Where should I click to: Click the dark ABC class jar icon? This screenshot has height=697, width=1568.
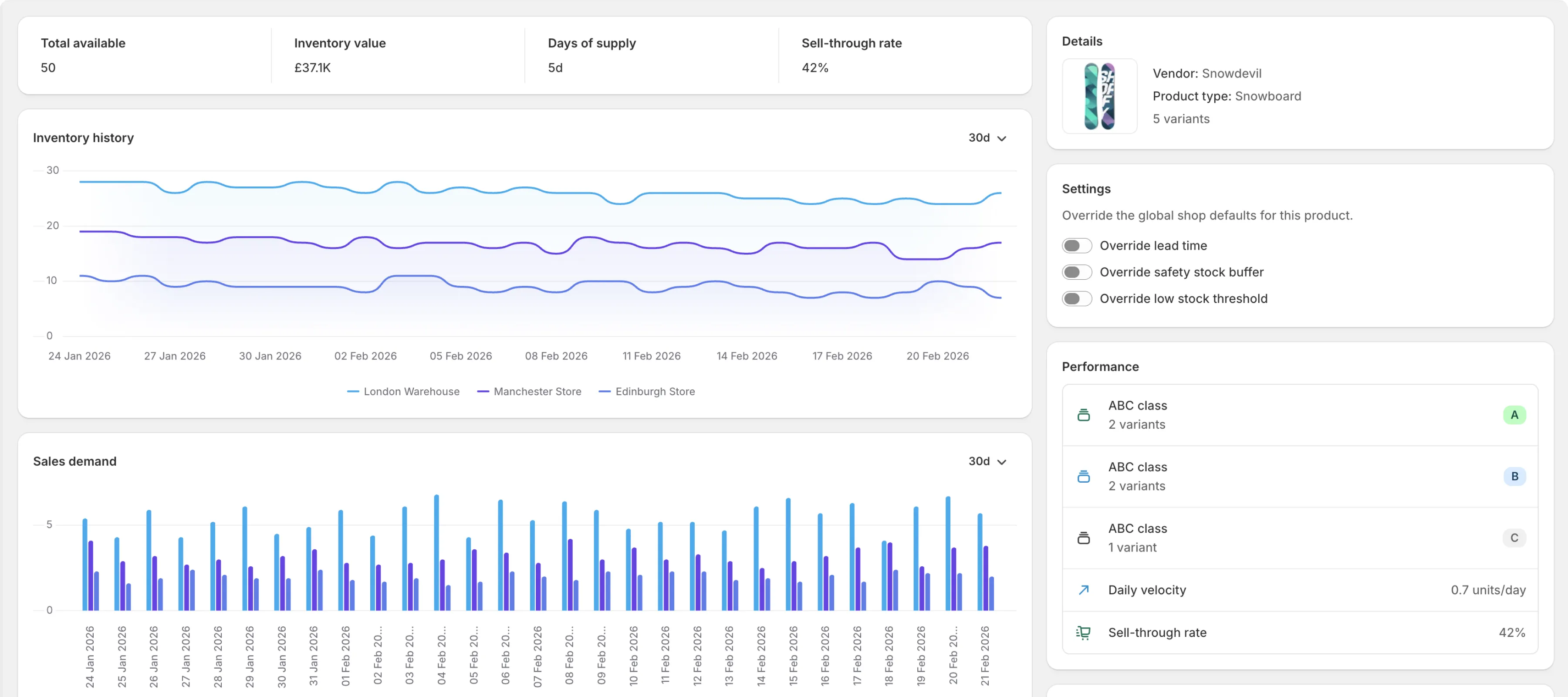click(1084, 538)
